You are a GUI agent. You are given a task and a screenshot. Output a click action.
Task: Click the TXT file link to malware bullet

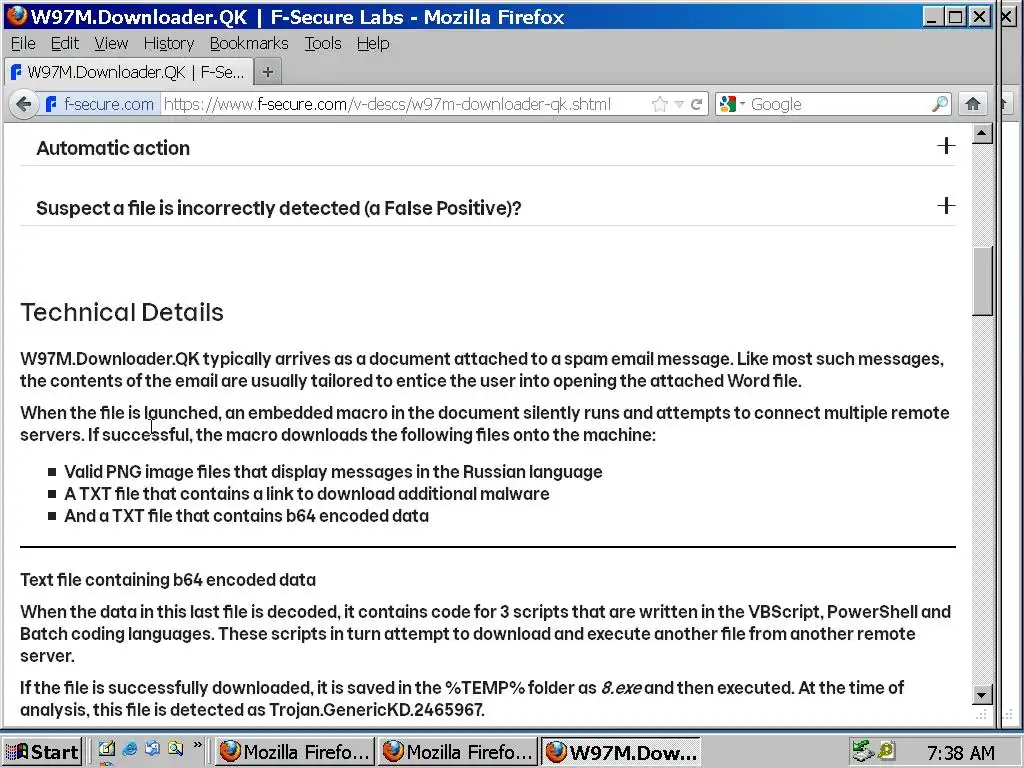(x=307, y=494)
